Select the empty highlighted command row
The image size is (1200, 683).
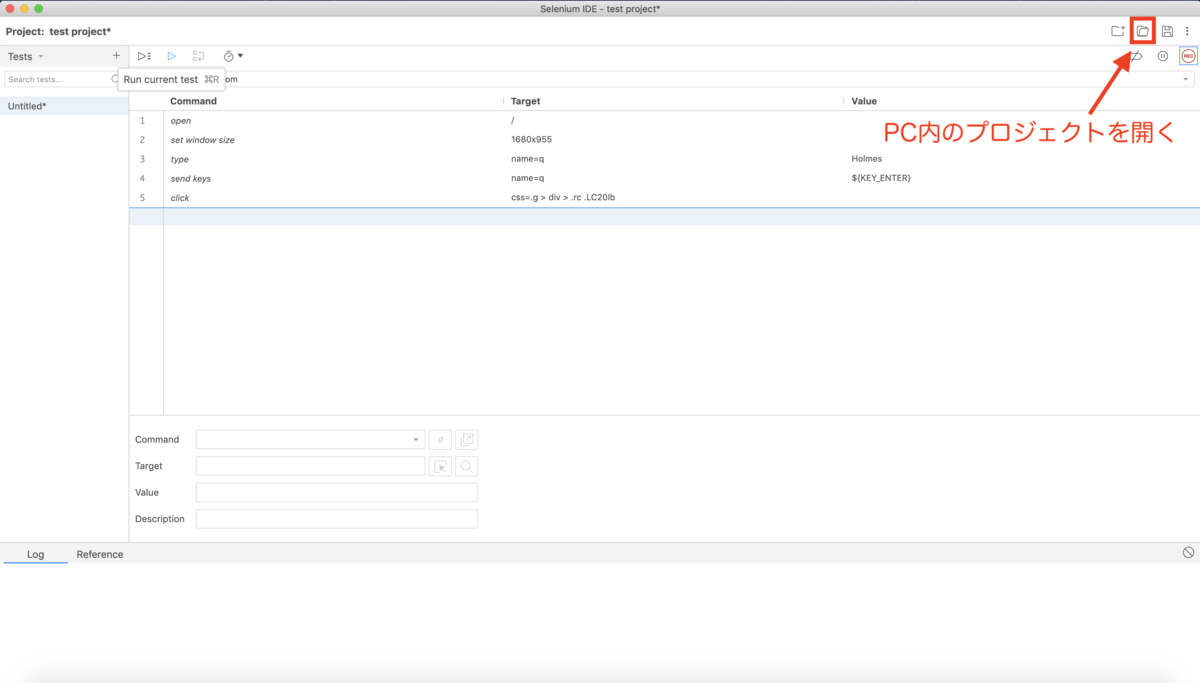tap(664, 217)
